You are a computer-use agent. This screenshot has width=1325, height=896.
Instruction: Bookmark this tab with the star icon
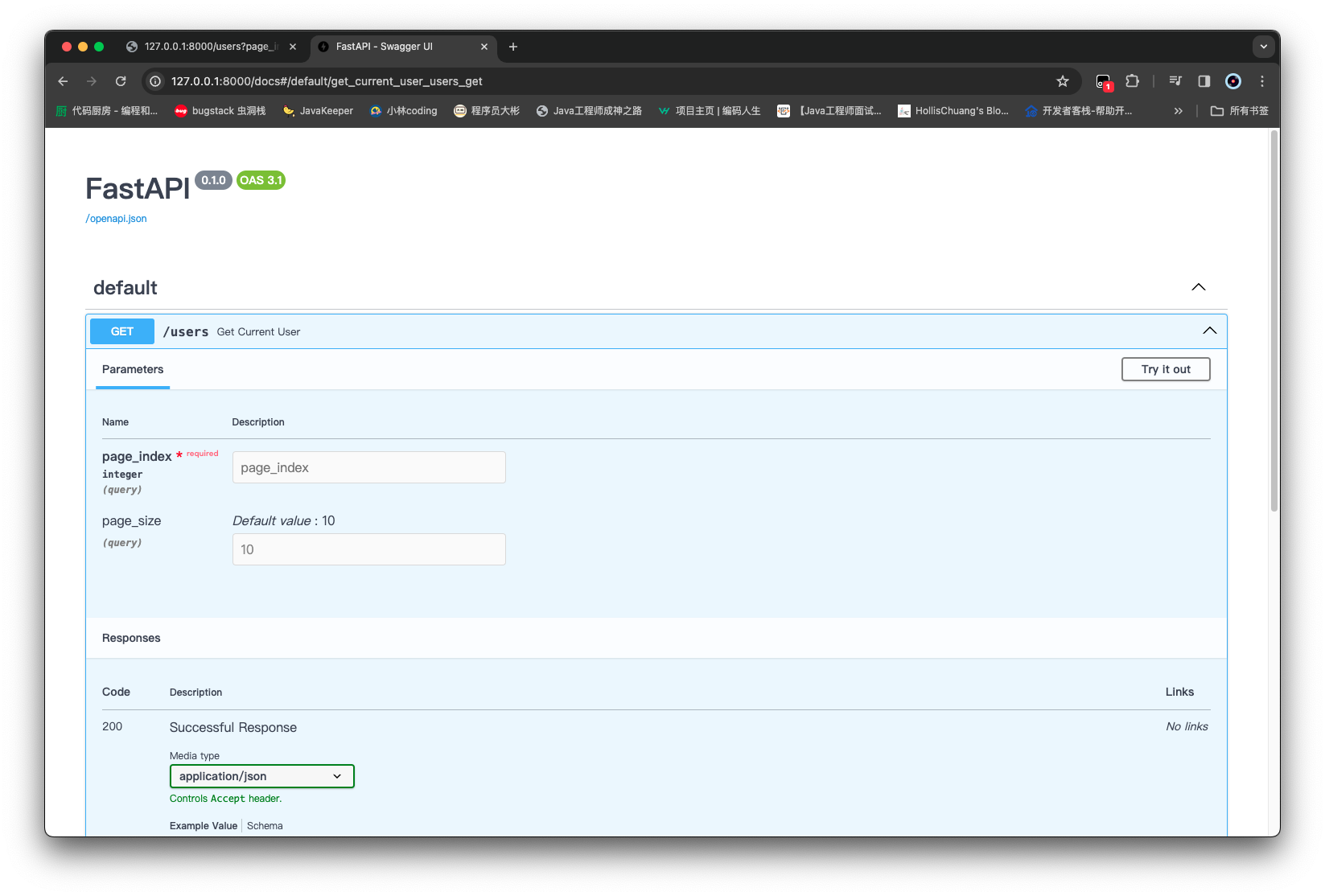click(x=1063, y=81)
